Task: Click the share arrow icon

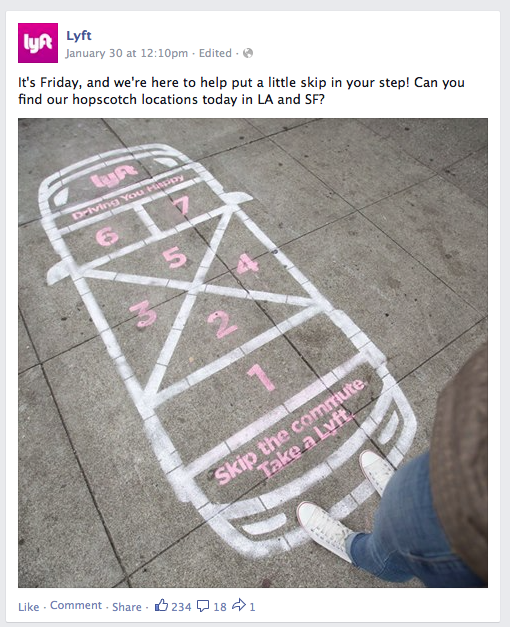Action: [239, 605]
